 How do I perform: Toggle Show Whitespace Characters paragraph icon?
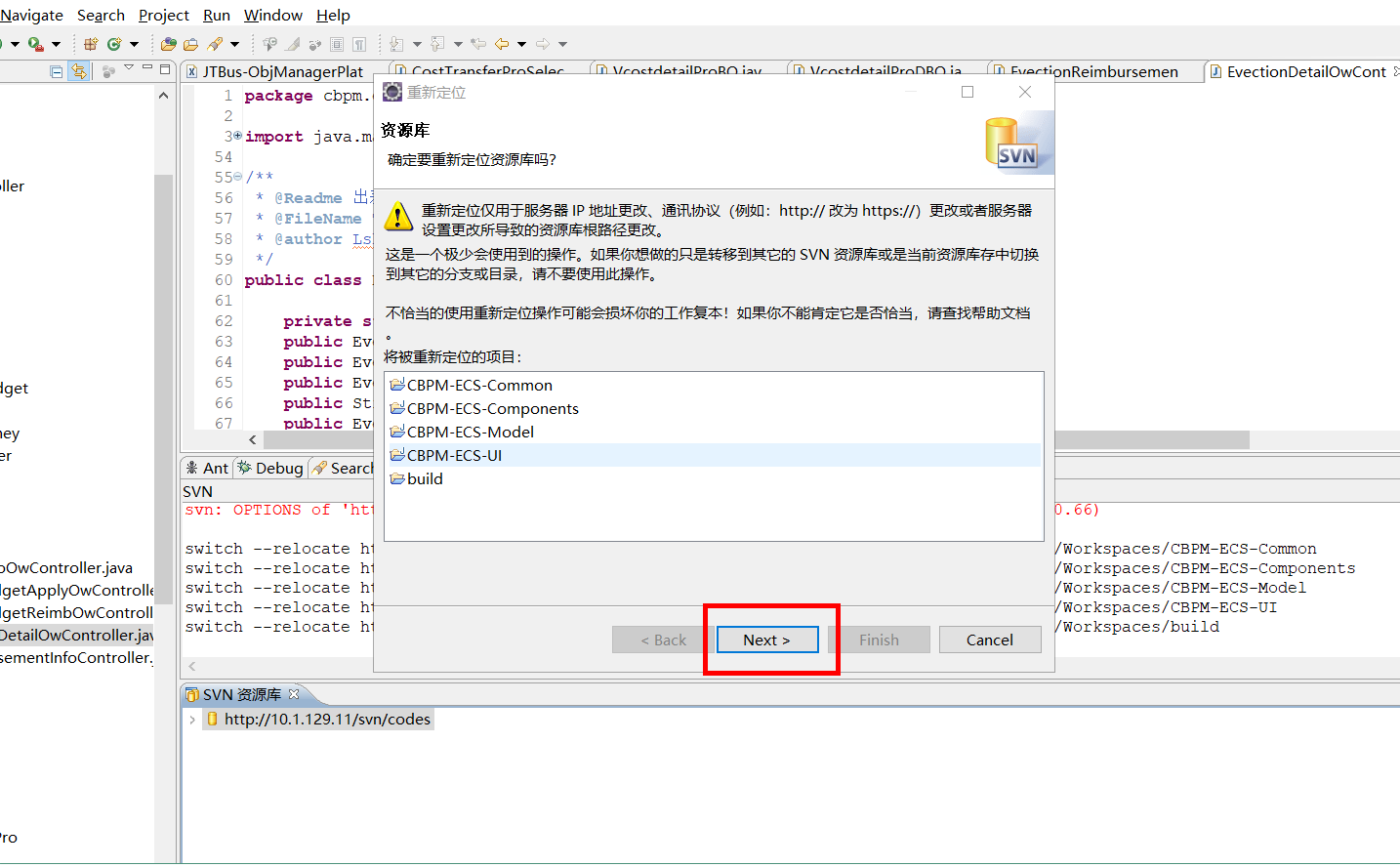(359, 44)
